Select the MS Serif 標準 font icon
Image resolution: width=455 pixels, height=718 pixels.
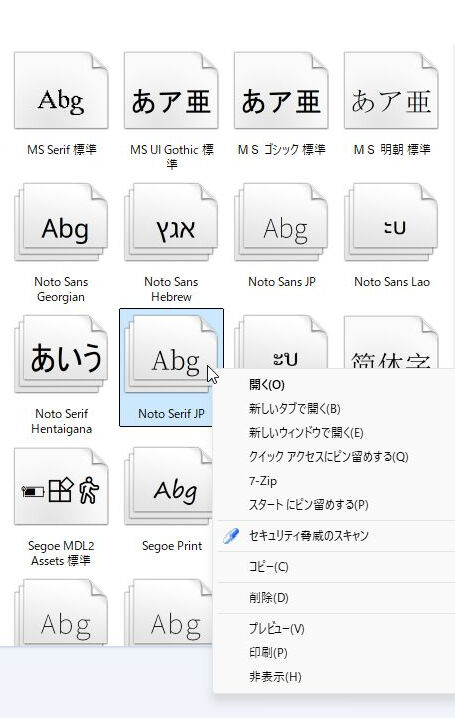click(x=61, y=90)
